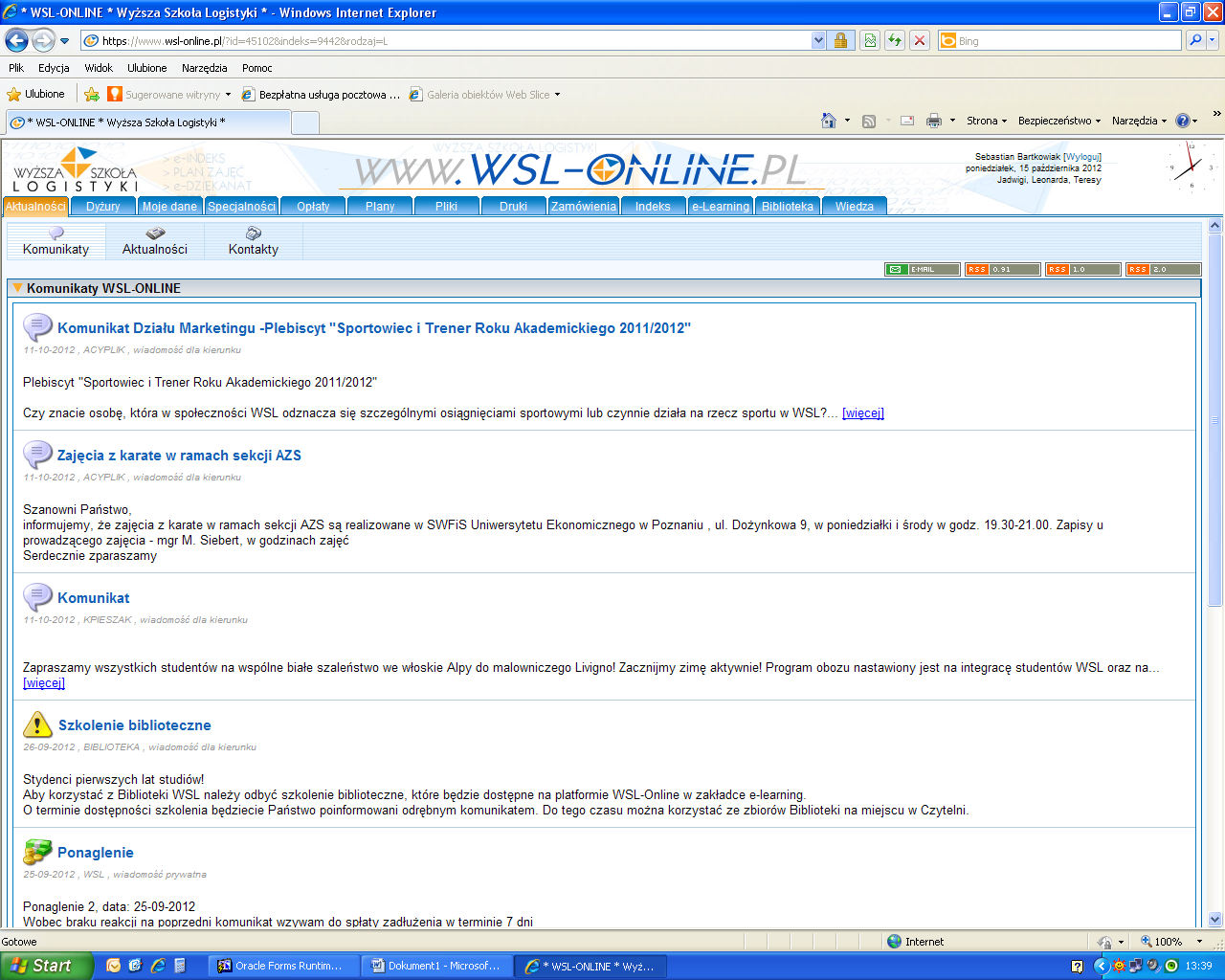Open the Pomoc menu

(x=256, y=68)
